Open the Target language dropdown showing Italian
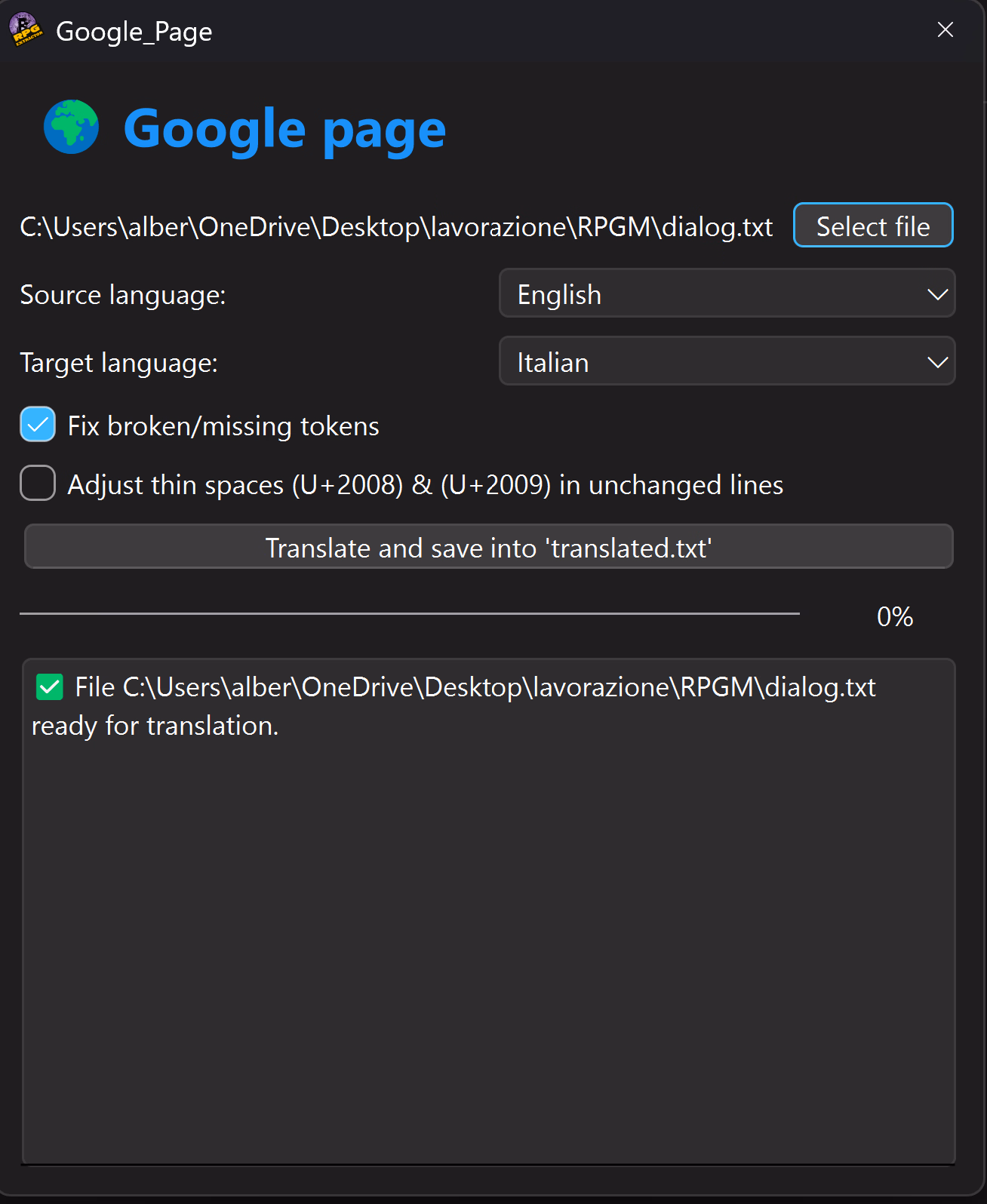This screenshot has width=987, height=1204. [726, 361]
